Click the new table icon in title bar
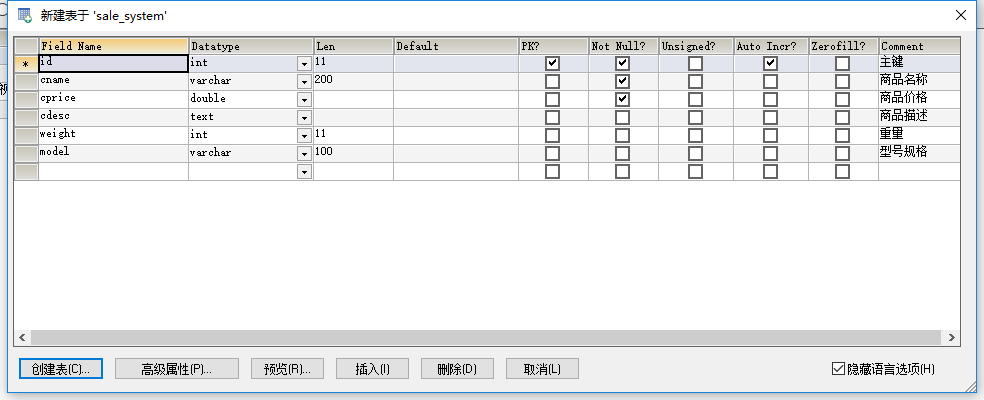The height and width of the screenshot is (400, 984). (x=24, y=16)
